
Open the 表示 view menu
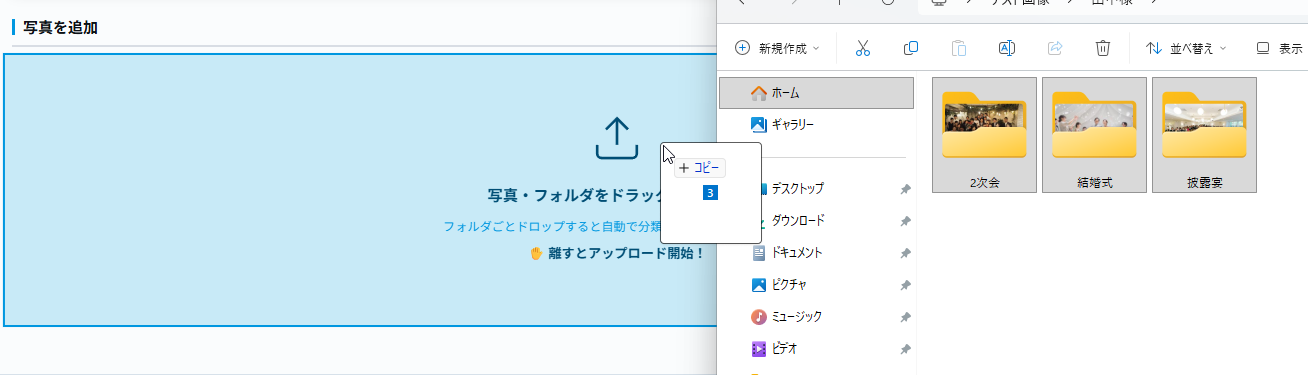(1280, 48)
